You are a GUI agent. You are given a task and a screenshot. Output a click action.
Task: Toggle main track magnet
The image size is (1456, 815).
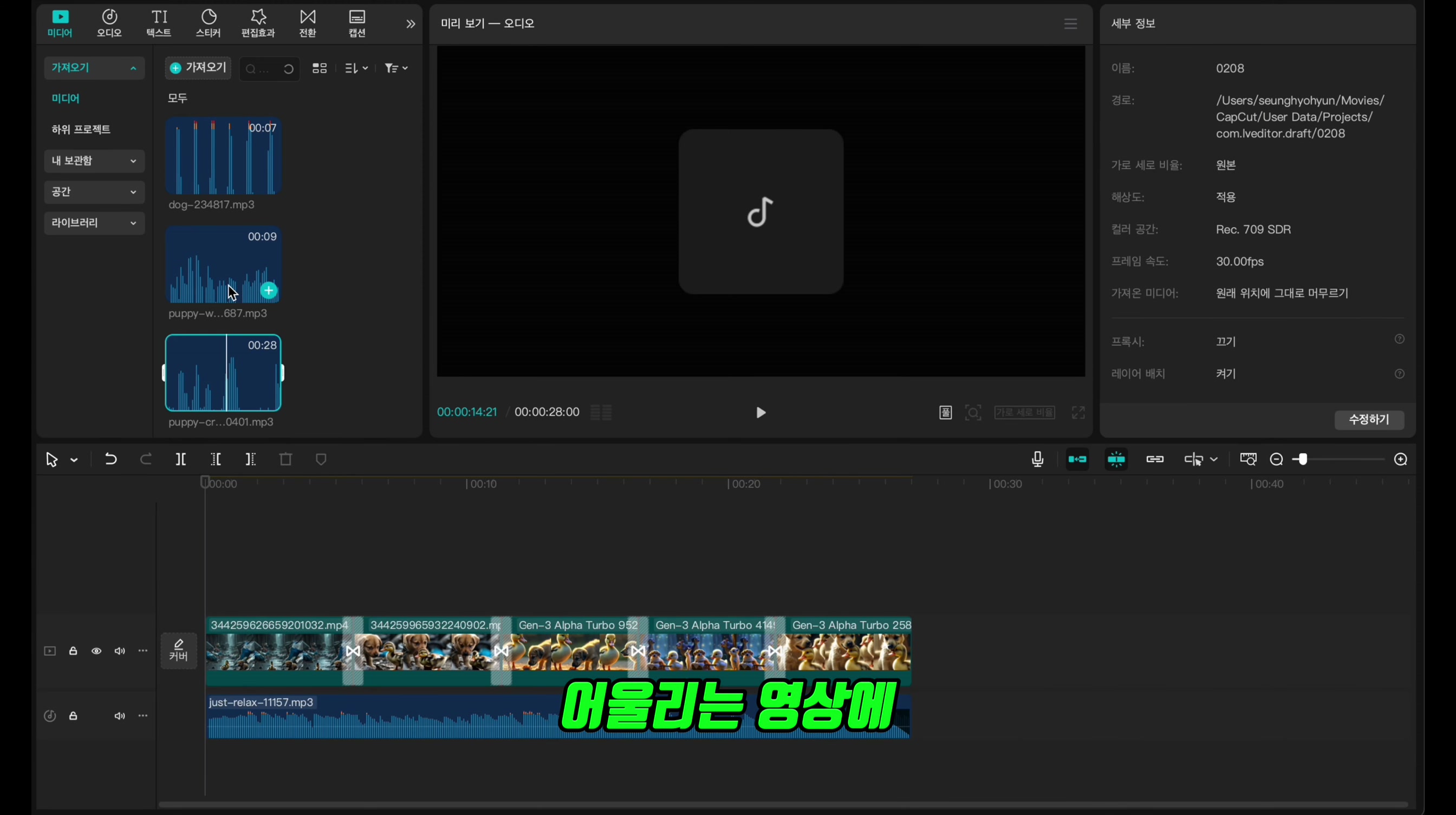(x=1077, y=460)
